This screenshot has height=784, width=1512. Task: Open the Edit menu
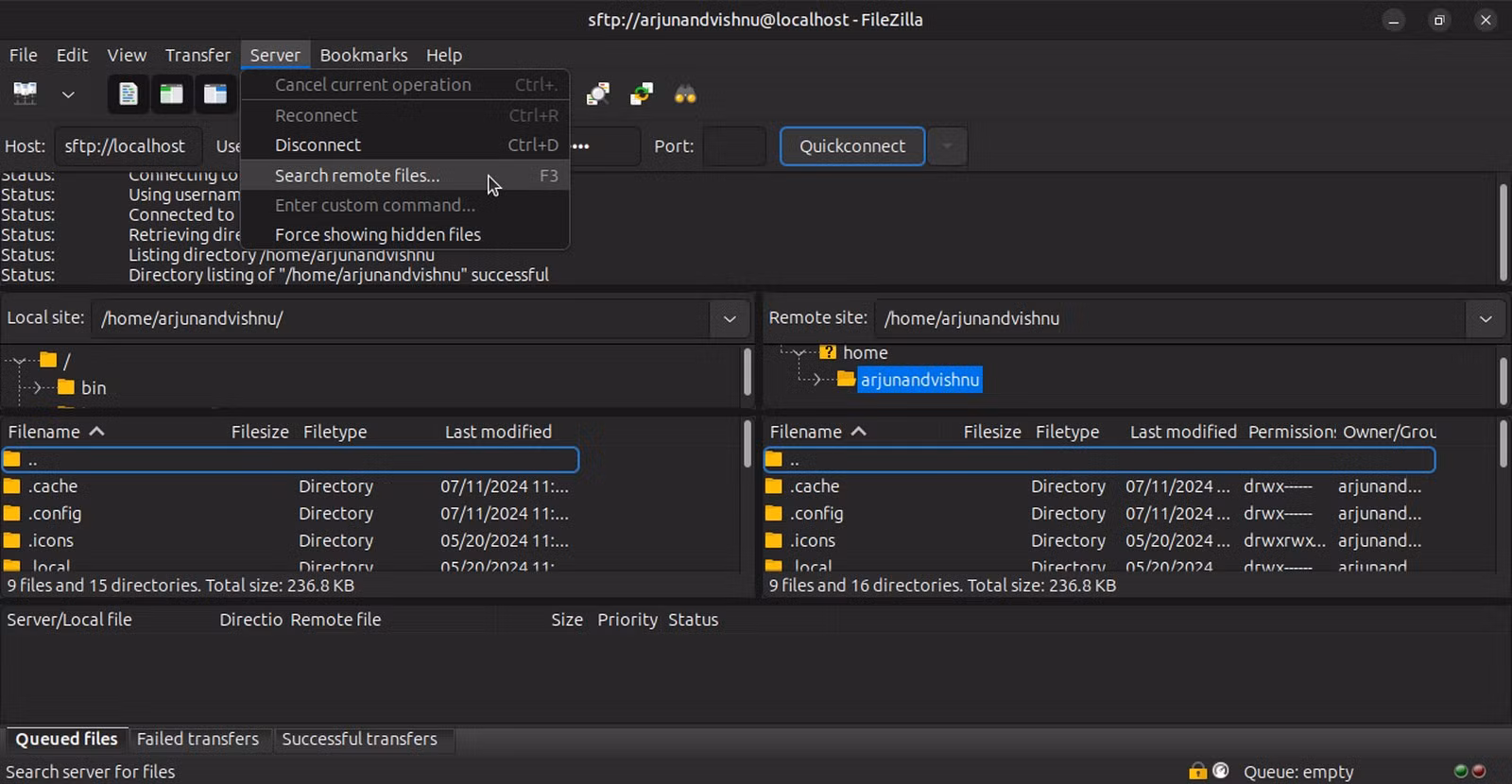[72, 55]
